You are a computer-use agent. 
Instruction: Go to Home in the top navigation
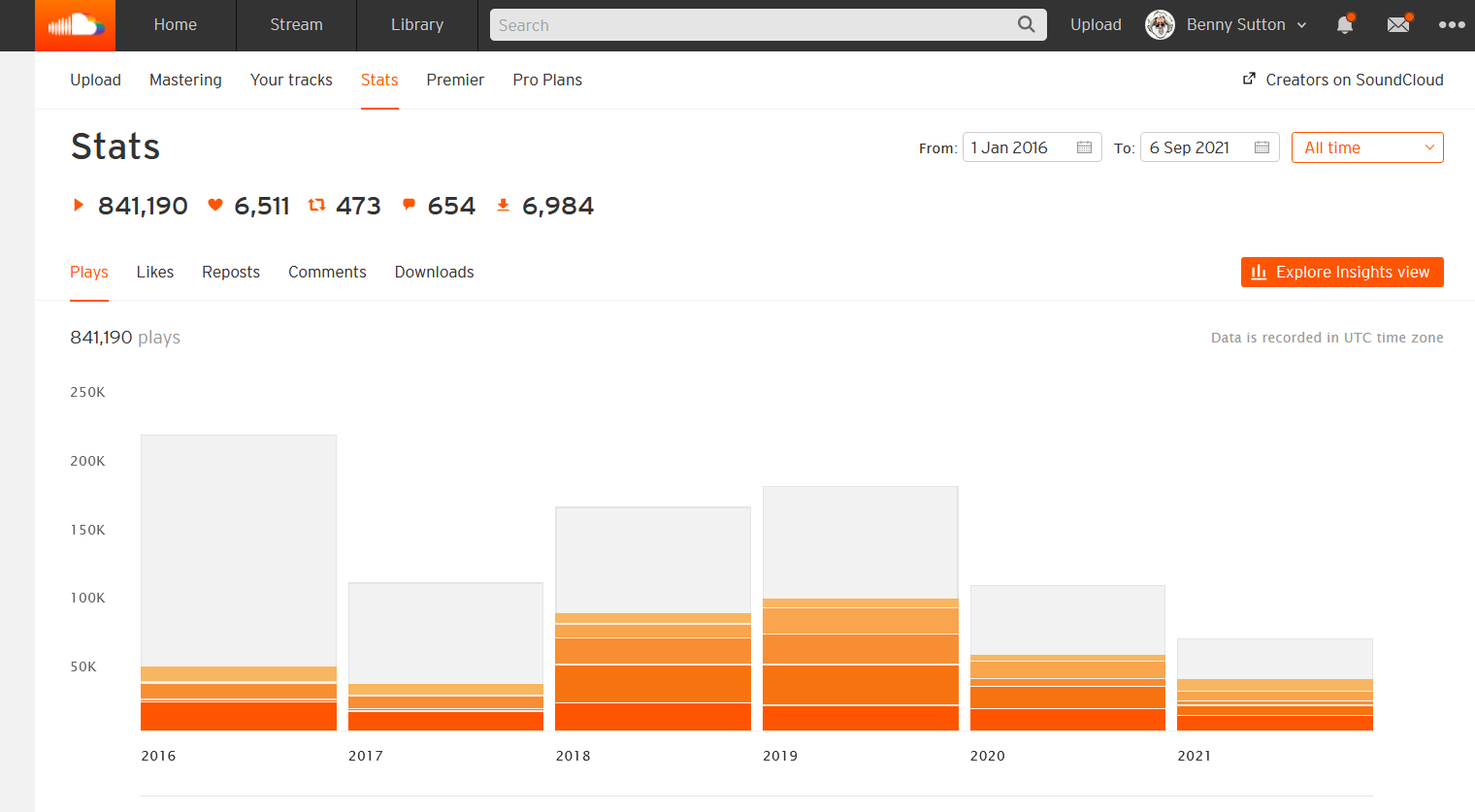175,25
